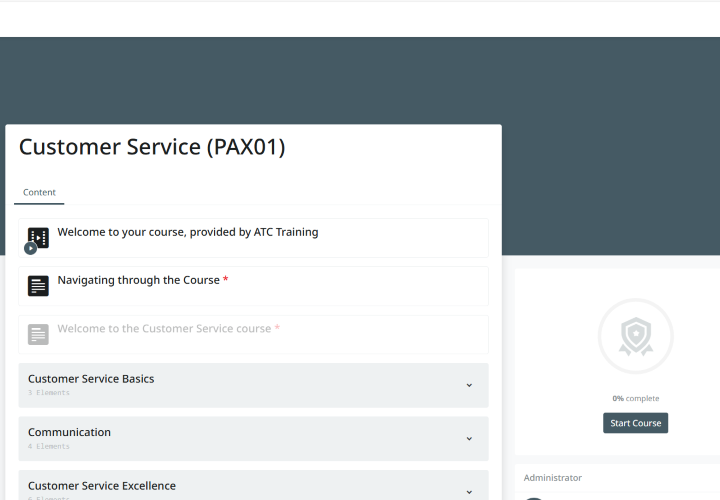This screenshot has height=500, width=720.
Task: Select the locked 'Welcome to the Customer Service course' item
Action: pos(164,328)
